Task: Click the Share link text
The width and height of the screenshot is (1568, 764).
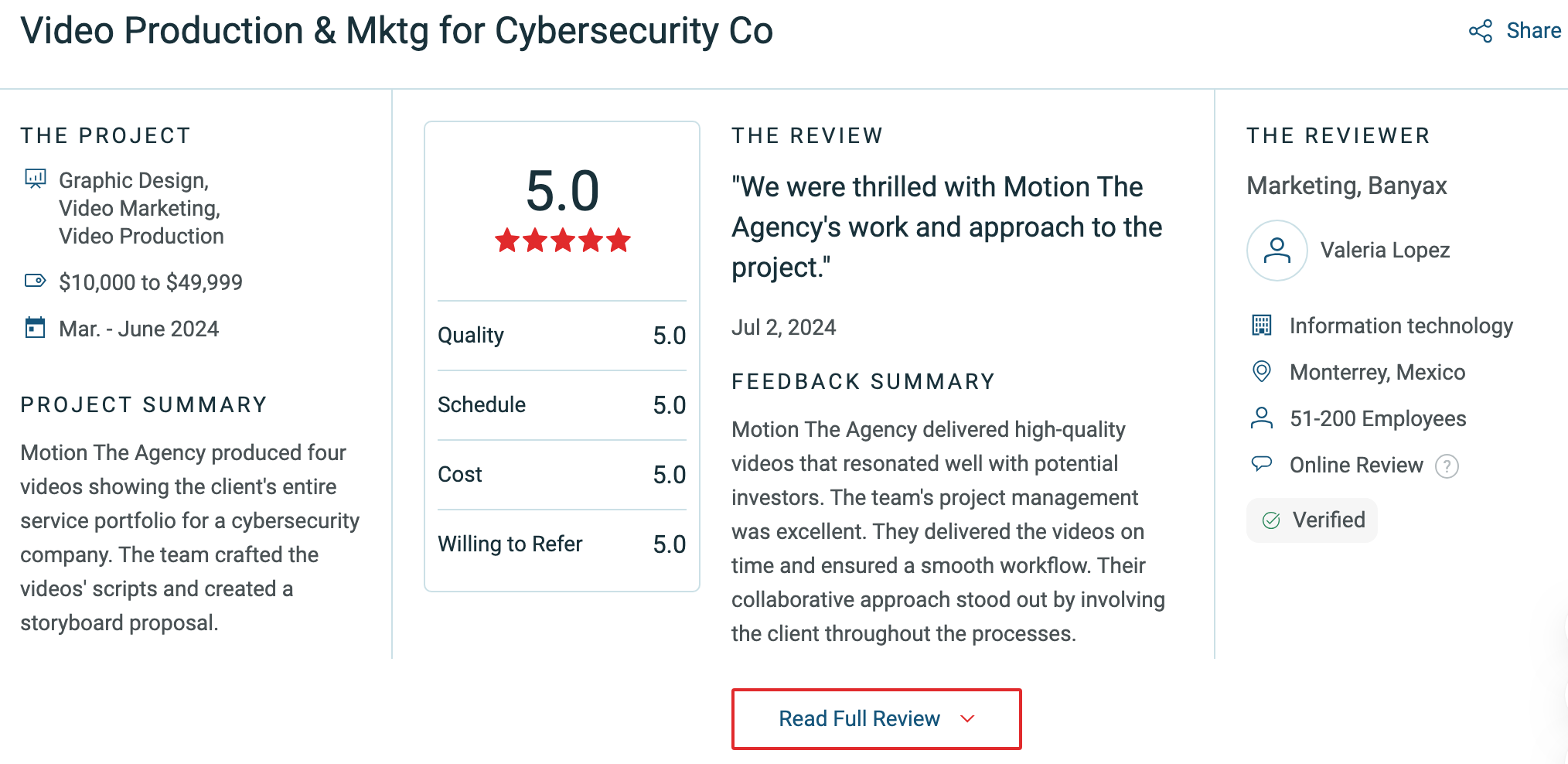Action: [1533, 31]
